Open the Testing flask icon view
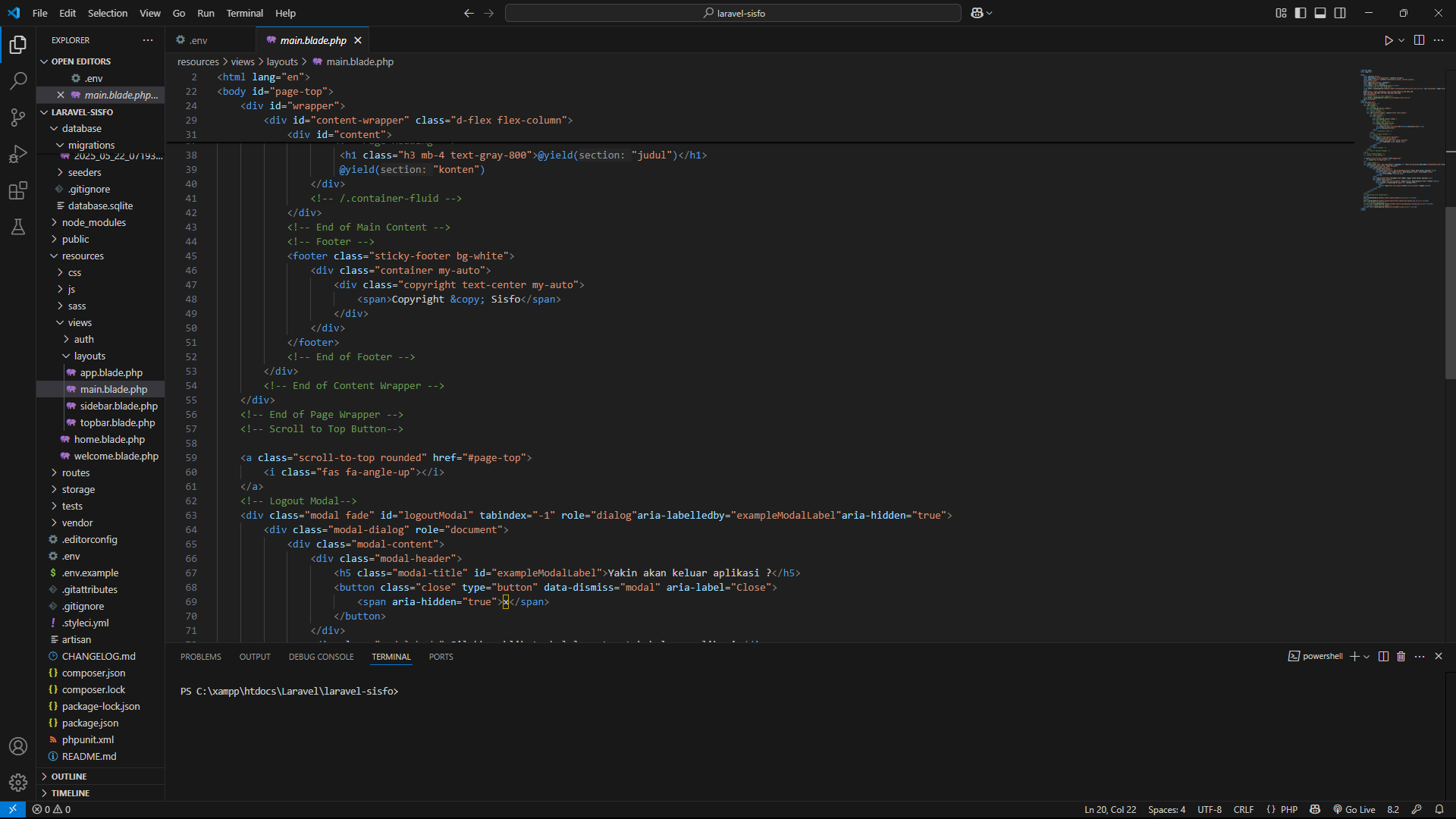The width and height of the screenshot is (1456, 819). pyautogui.click(x=18, y=227)
